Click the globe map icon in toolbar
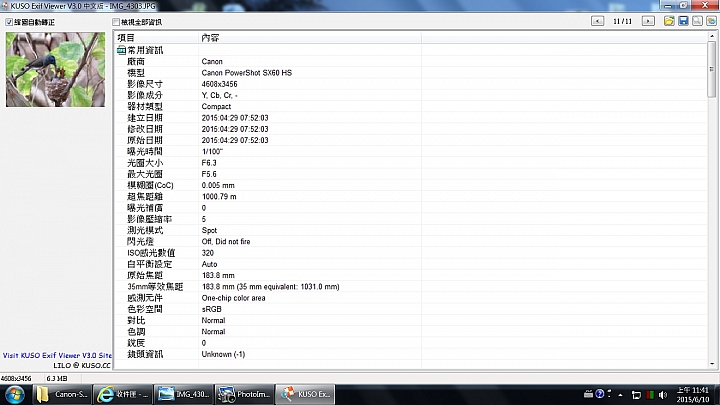Screen dimensions: 720x405 [x=711, y=21]
